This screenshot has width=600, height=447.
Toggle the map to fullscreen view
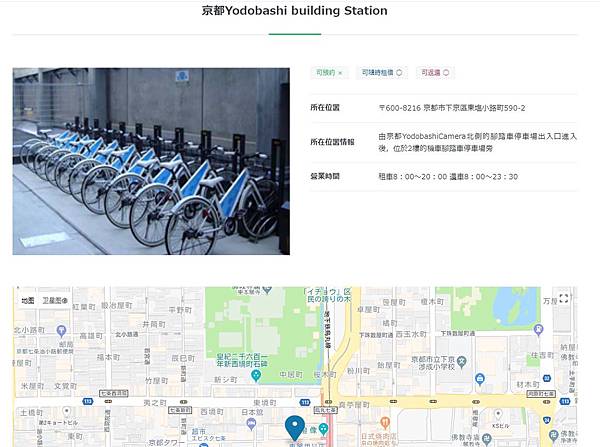coord(564,299)
